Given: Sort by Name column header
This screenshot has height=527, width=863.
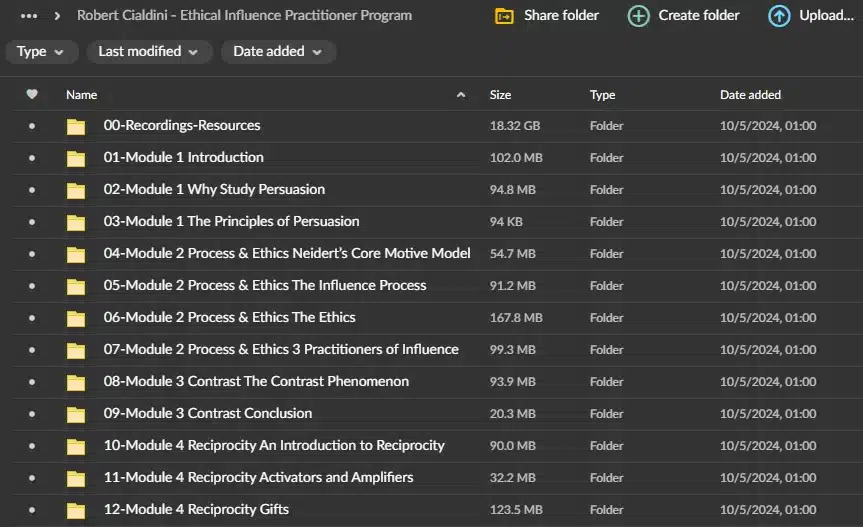Looking at the screenshot, I should click(81, 95).
